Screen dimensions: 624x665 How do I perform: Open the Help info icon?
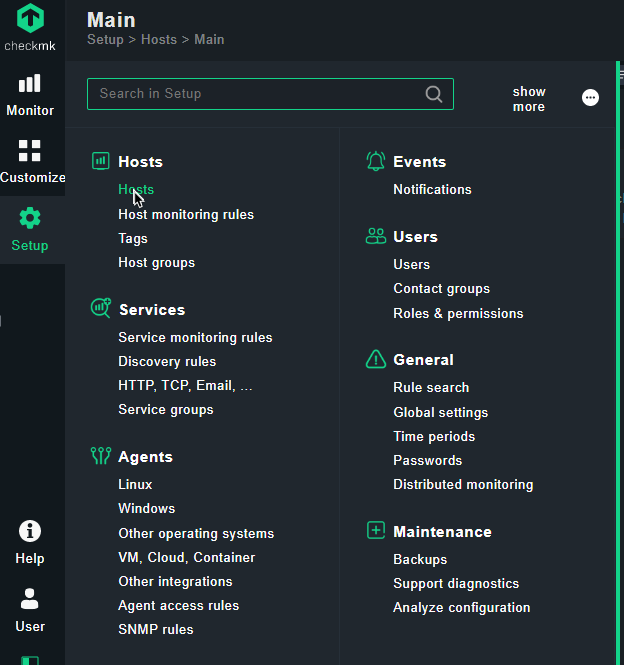30,531
